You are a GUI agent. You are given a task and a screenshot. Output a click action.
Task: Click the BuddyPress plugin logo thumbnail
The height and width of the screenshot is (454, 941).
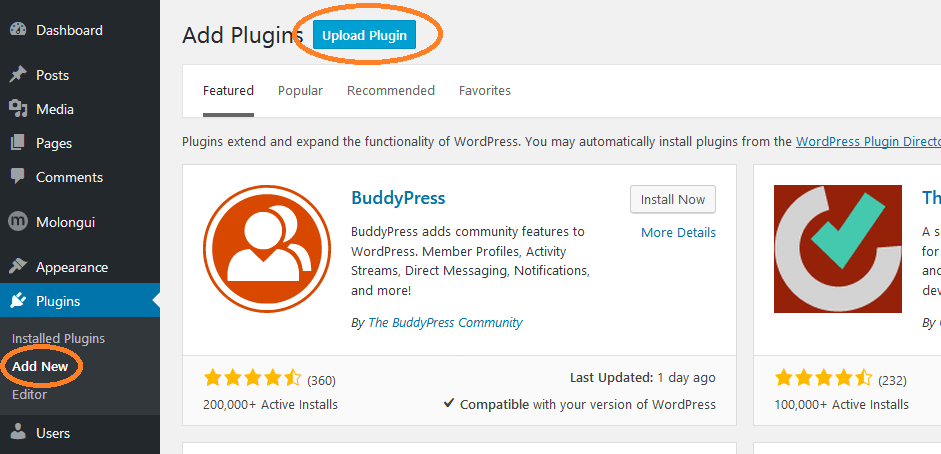click(x=266, y=249)
